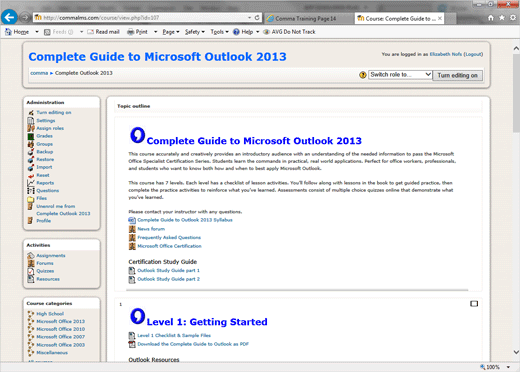Click the Files folder icon
The image size is (520, 372).
click(31, 199)
